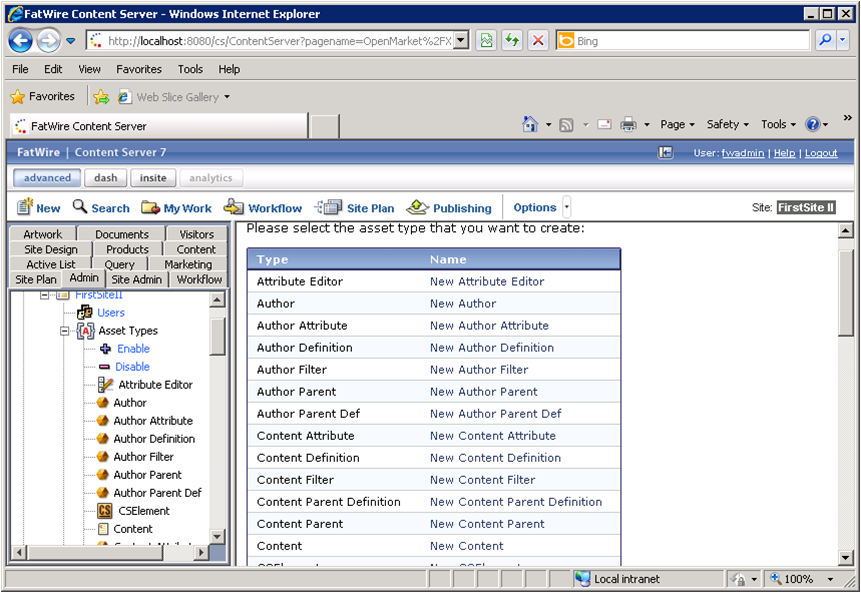Open the File menu
861x593 pixels.
[20, 69]
